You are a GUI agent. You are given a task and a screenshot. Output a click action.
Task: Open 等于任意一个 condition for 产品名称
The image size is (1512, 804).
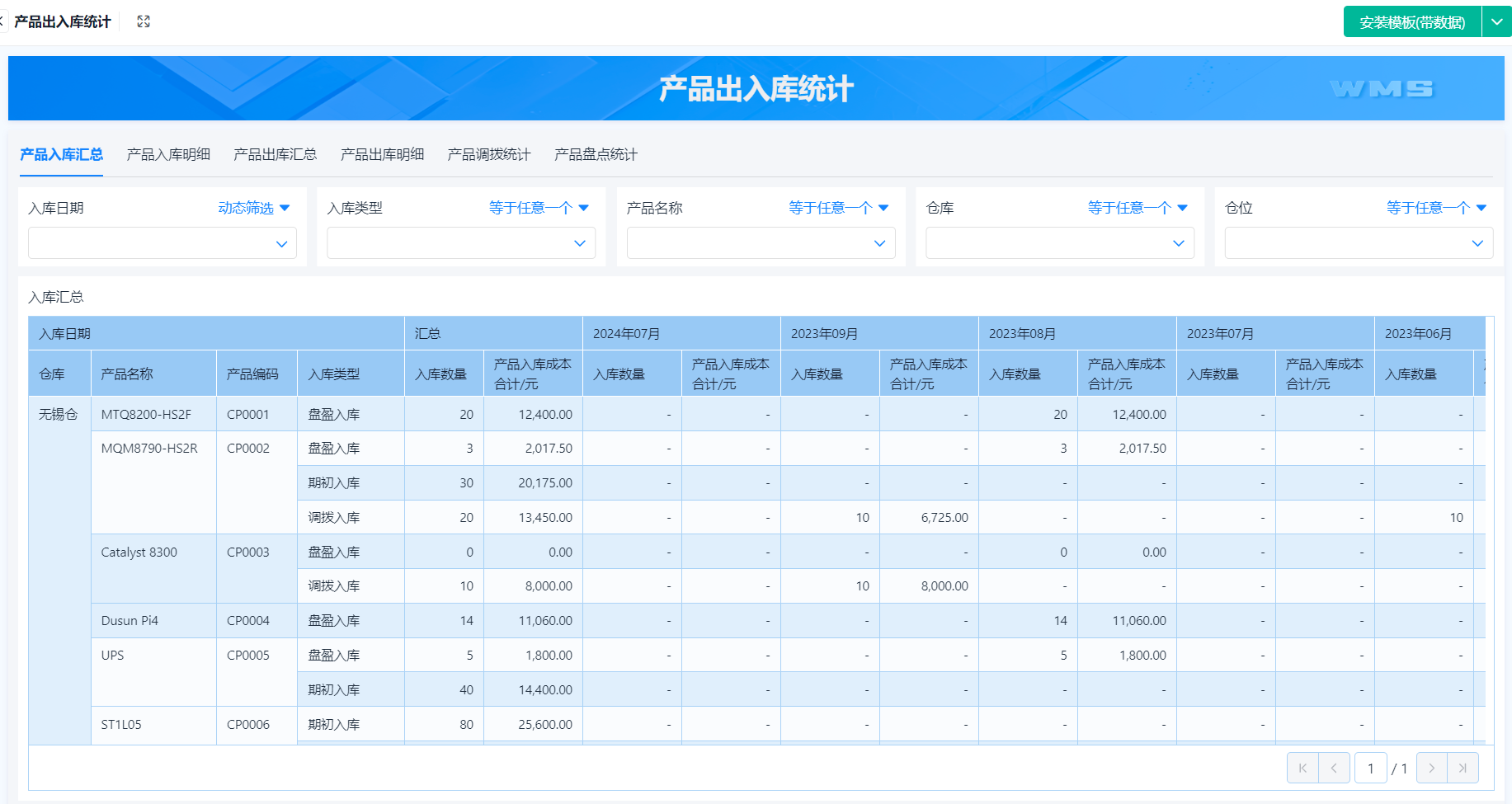pyautogui.click(x=838, y=208)
